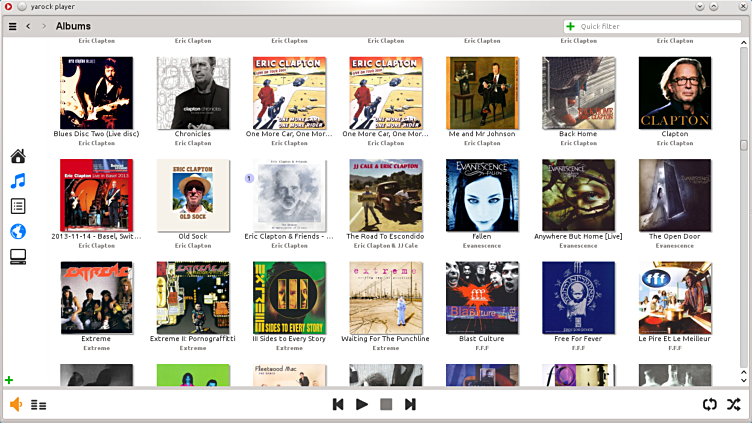The width and height of the screenshot is (752, 423).
Task: Open the Home view in sidebar
Action: (18, 156)
